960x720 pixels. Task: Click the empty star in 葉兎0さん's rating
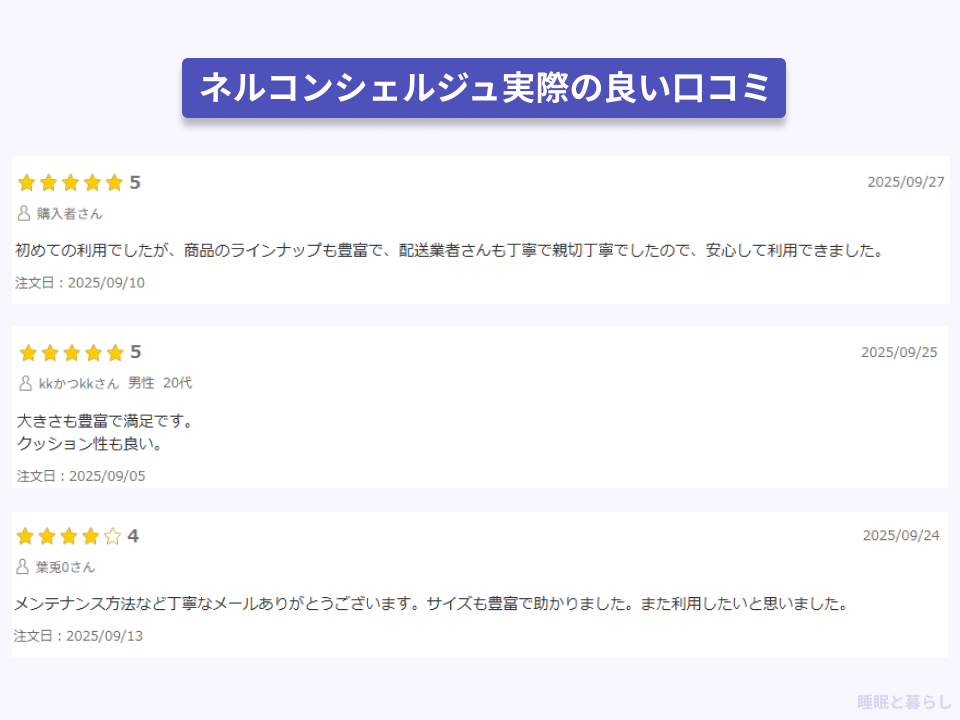point(114,536)
